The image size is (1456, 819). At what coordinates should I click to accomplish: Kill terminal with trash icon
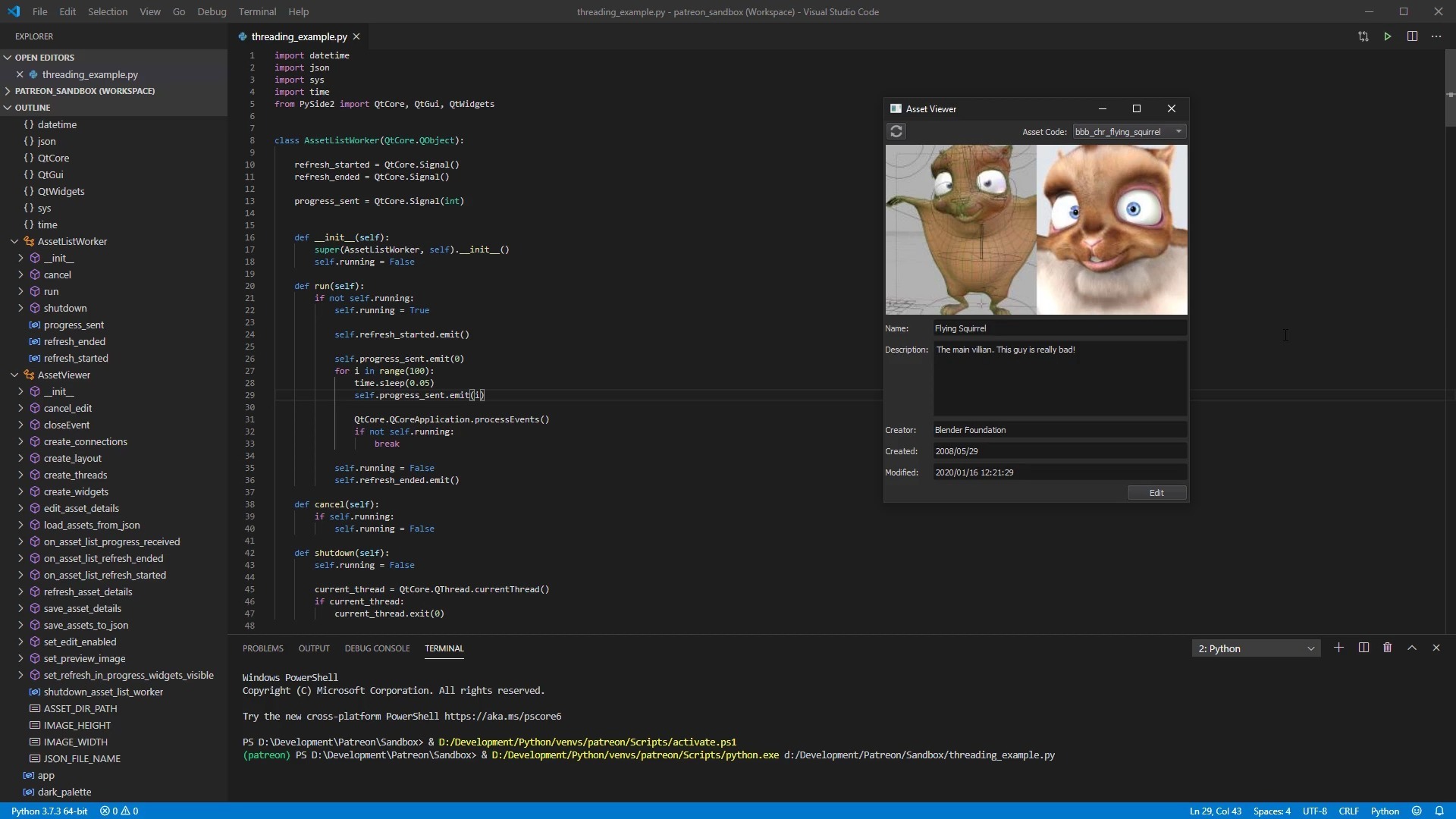[1387, 648]
